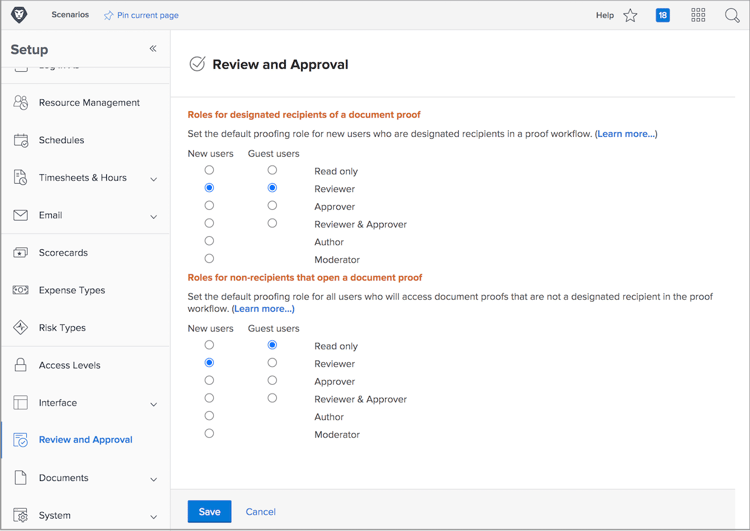Expand the Timesheets & Hours section

[x=153, y=179]
